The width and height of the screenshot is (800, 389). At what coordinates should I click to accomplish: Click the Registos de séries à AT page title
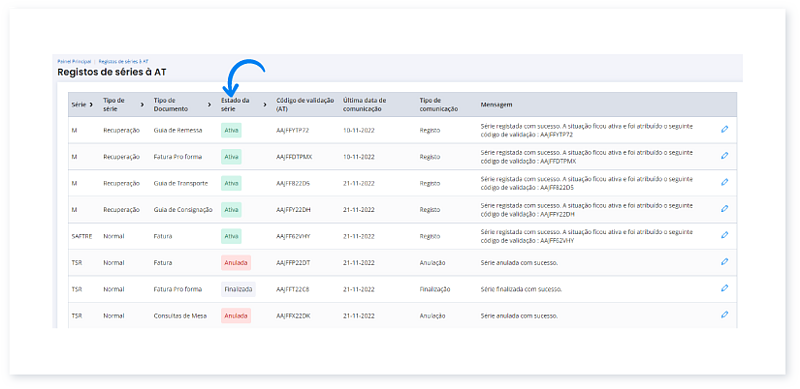point(112,72)
